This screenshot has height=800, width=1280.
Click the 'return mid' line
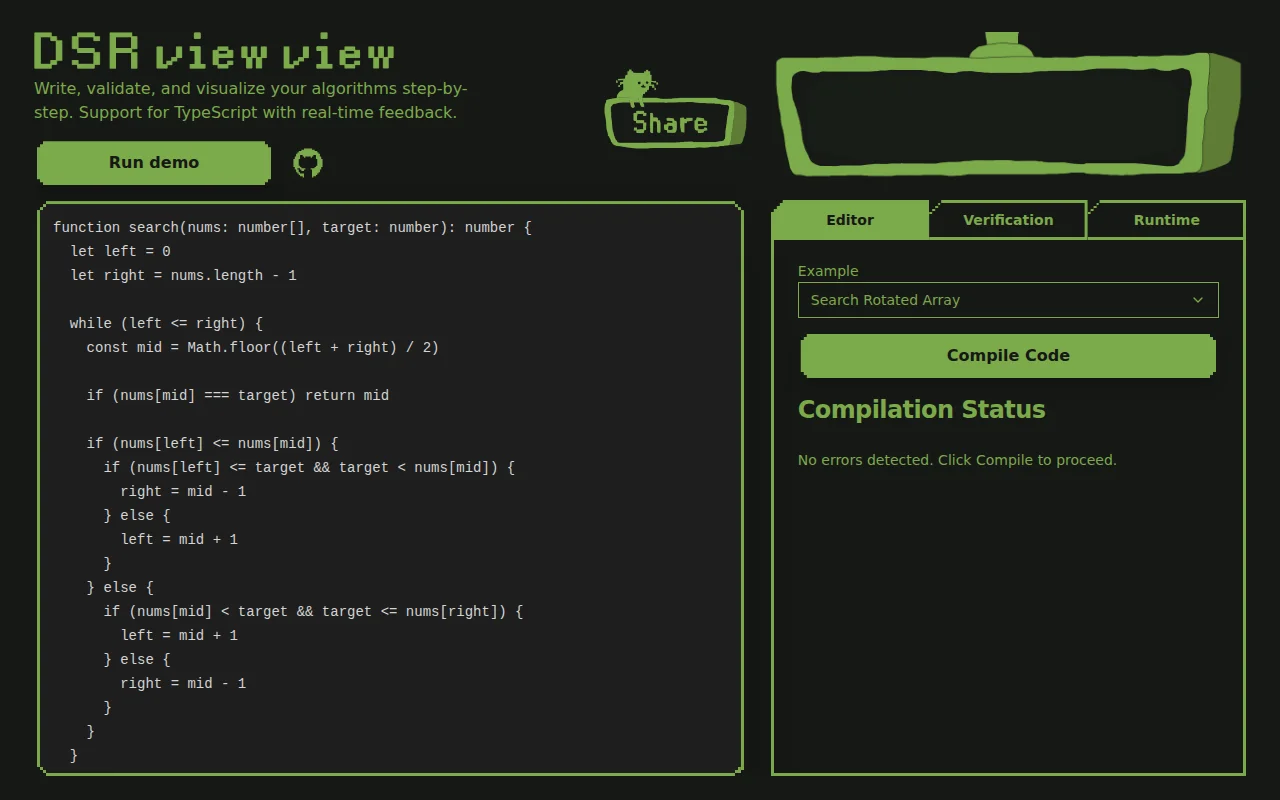(x=238, y=395)
